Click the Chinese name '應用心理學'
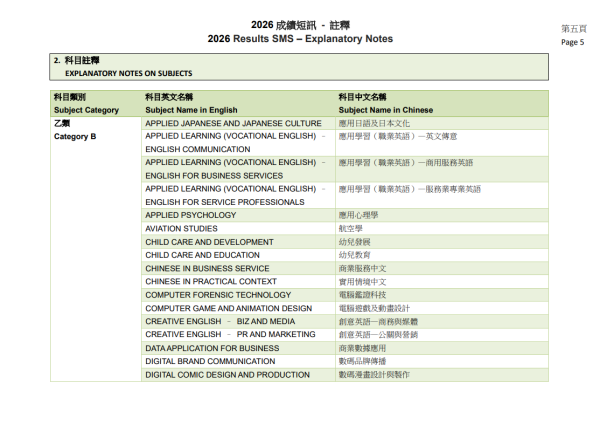The height and width of the screenshot is (425, 600). coord(359,215)
